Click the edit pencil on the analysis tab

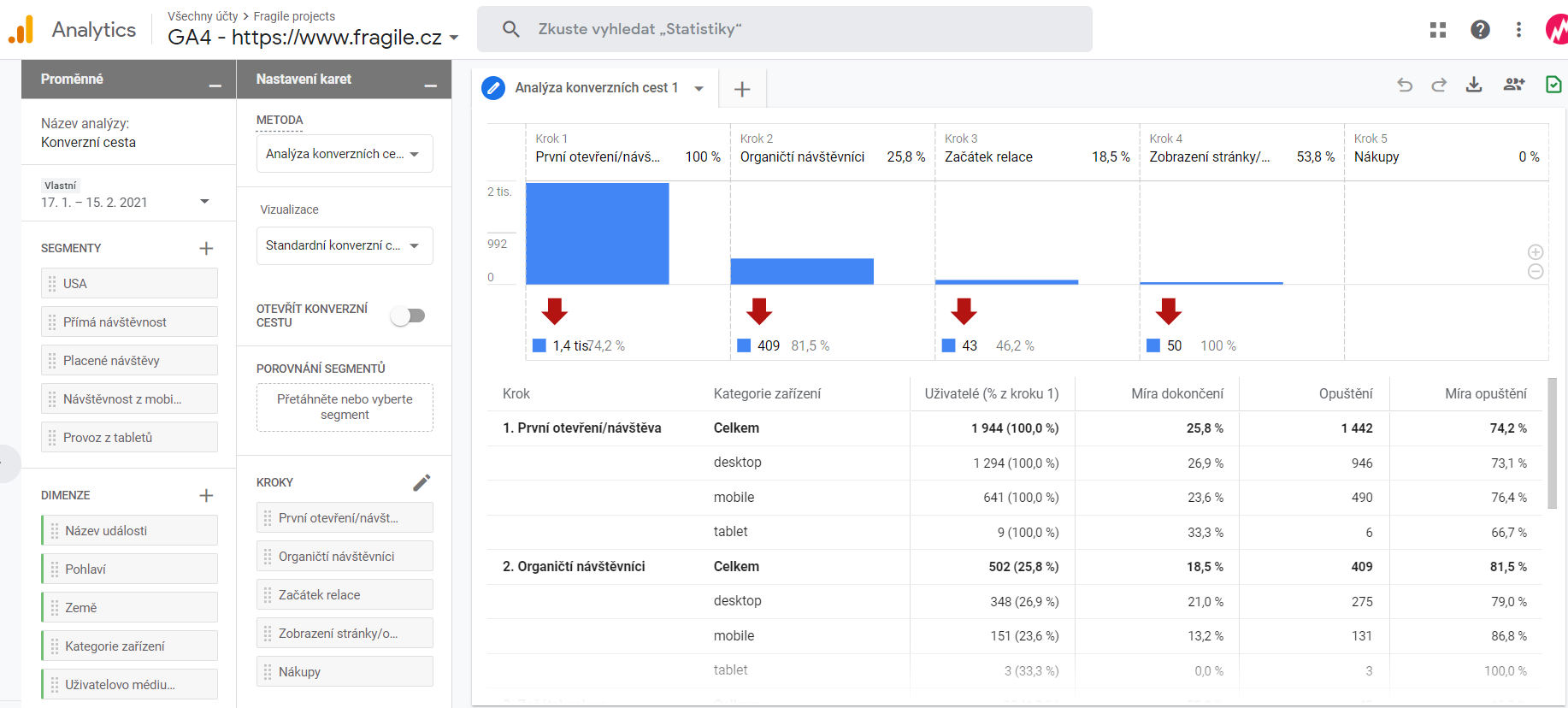point(493,88)
